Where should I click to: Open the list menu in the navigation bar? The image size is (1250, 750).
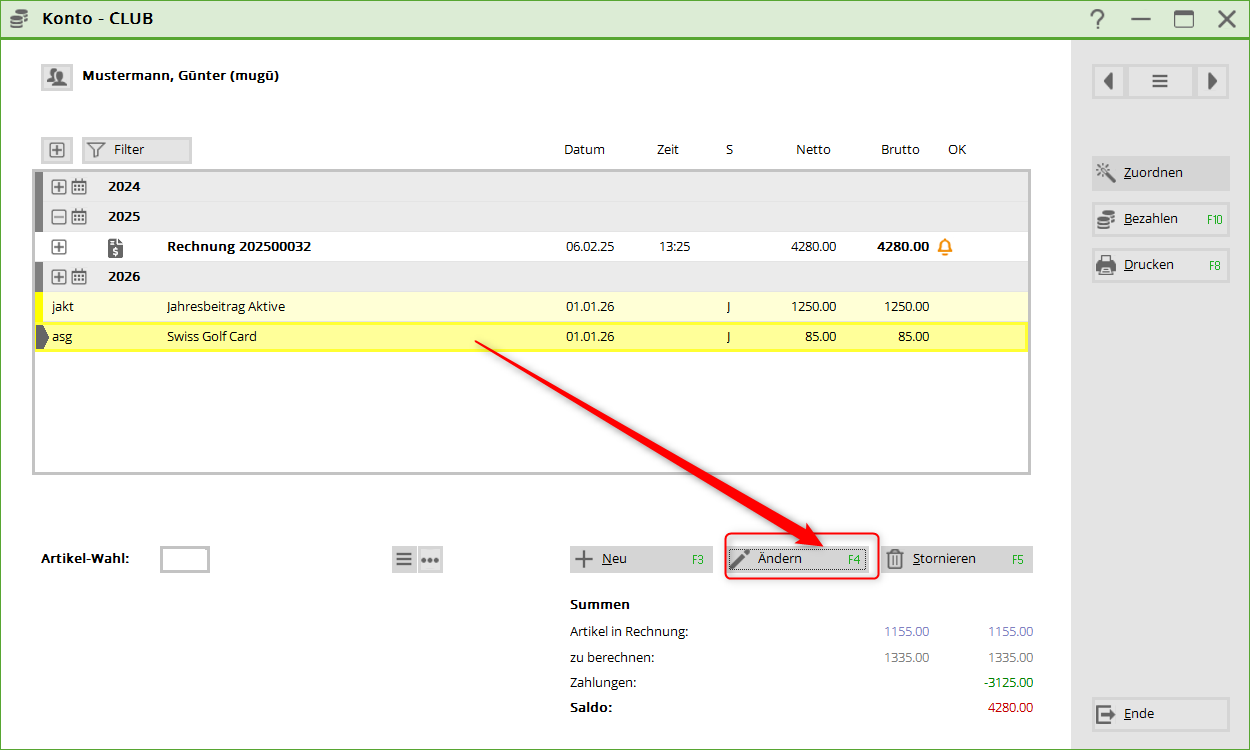(x=1160, y=82)
